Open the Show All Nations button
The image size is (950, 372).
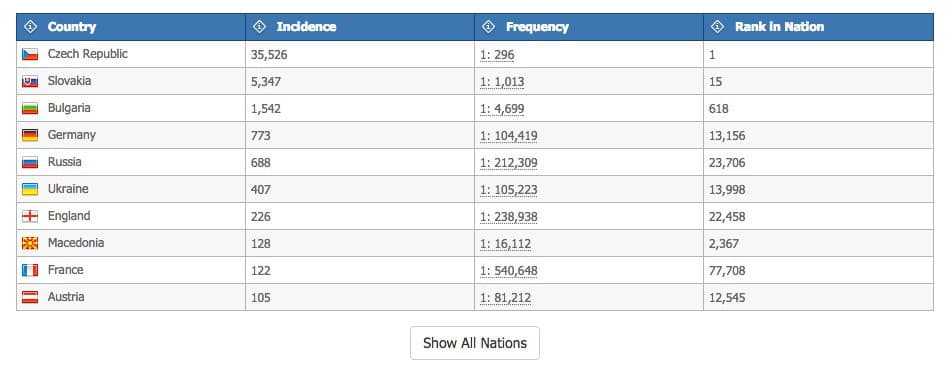[x=474, y=343]
